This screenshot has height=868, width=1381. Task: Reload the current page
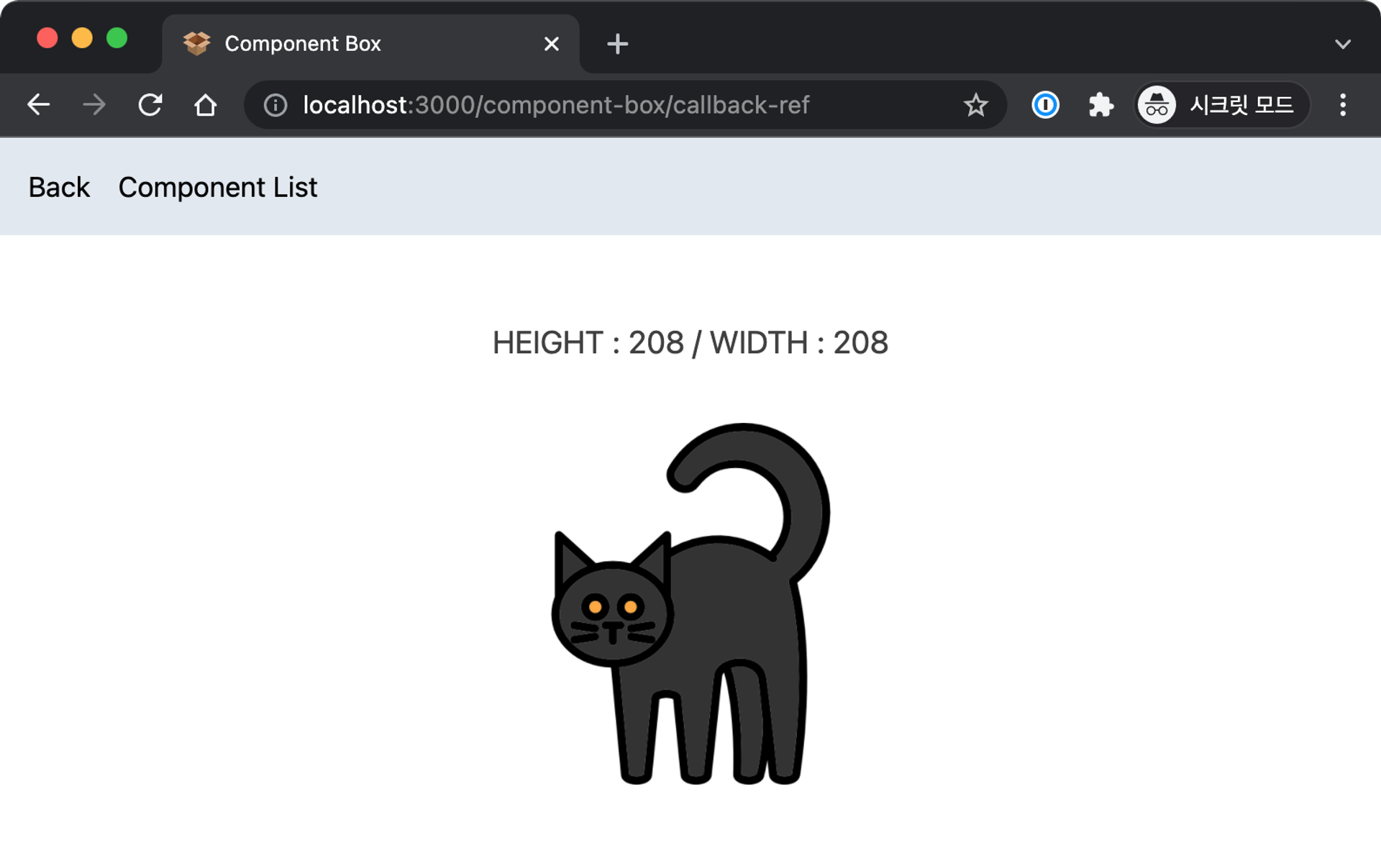click(x=150, y=105)
